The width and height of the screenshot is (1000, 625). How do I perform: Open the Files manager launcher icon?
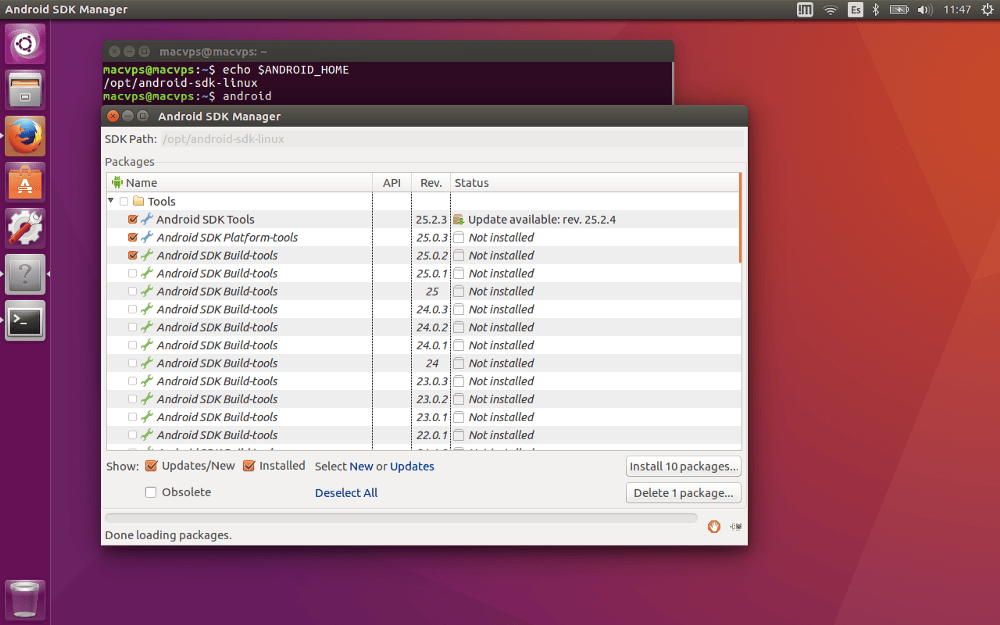(x=25, y=90)
